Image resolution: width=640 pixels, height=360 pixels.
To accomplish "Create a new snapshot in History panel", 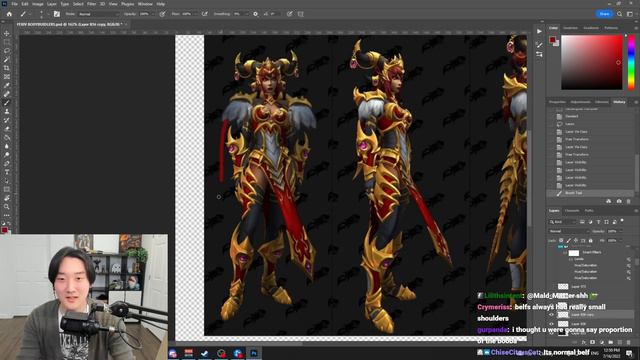I will click(619, 201).
